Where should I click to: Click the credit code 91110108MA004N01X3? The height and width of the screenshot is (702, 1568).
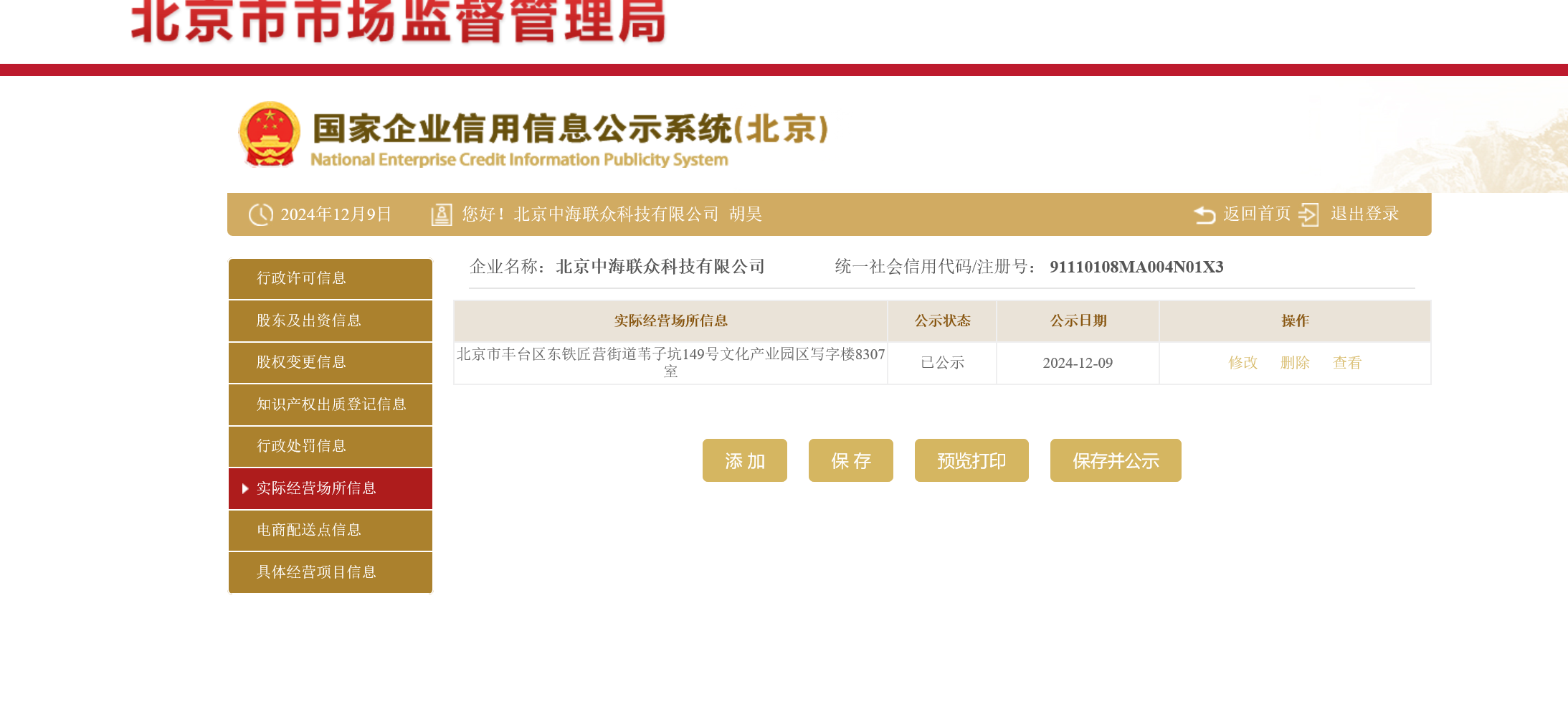click(1136, 267)
